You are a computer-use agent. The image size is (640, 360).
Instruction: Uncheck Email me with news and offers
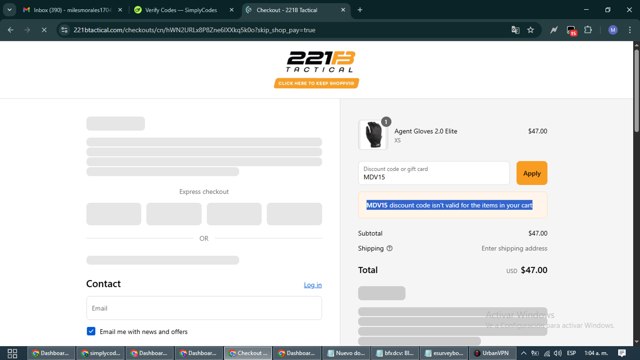(x=91, y=331)
